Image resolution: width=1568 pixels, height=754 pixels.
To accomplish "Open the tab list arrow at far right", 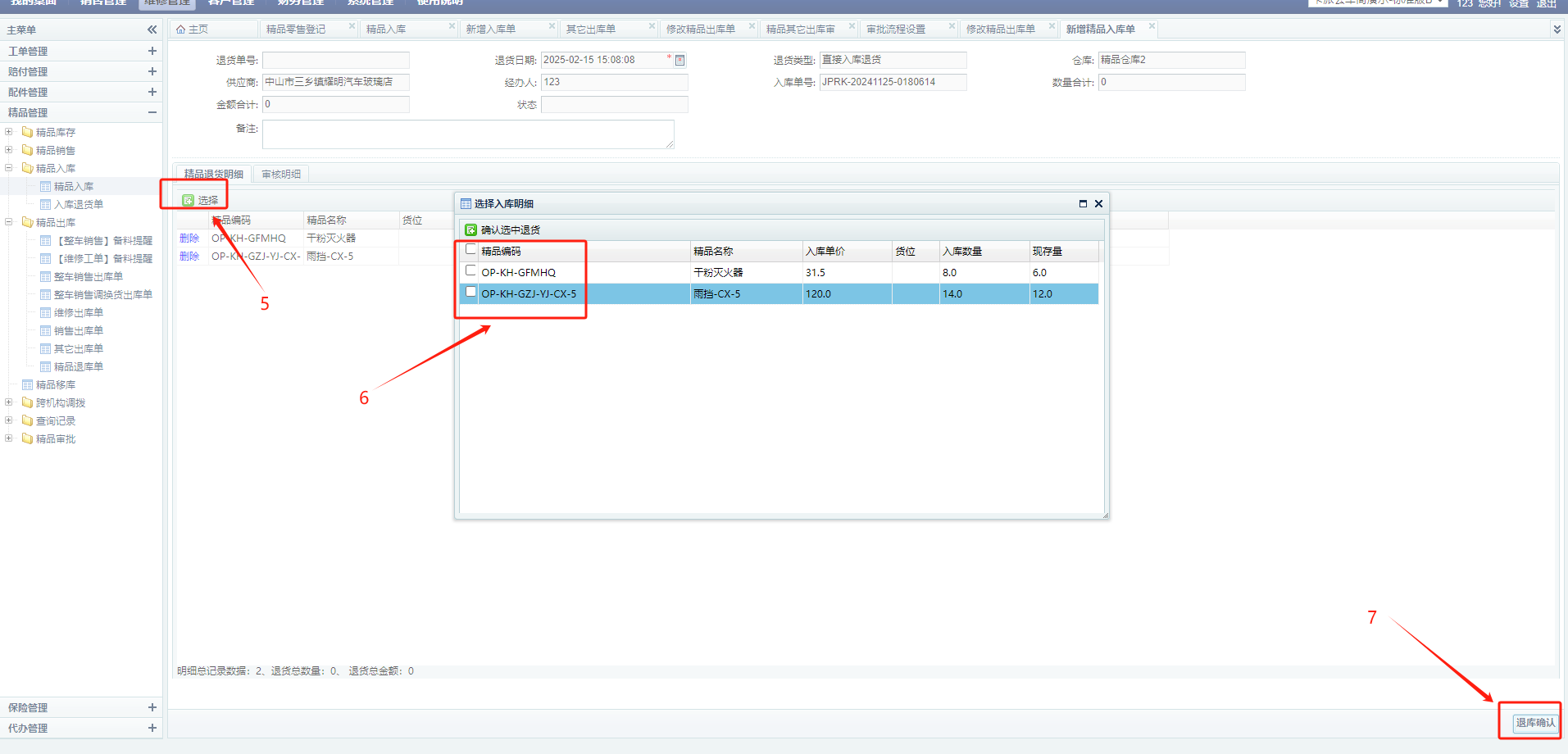I will tap(1557, 30).
